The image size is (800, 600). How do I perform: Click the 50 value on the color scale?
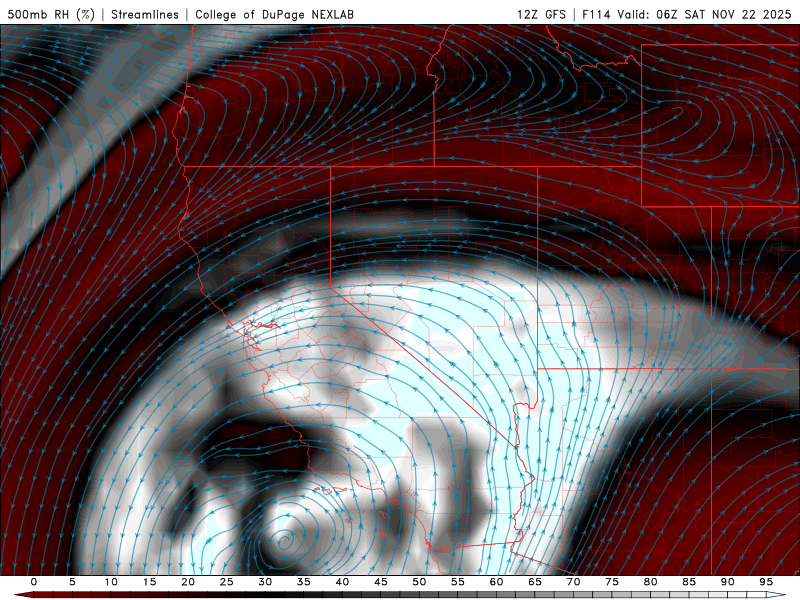tap(419, 582)
